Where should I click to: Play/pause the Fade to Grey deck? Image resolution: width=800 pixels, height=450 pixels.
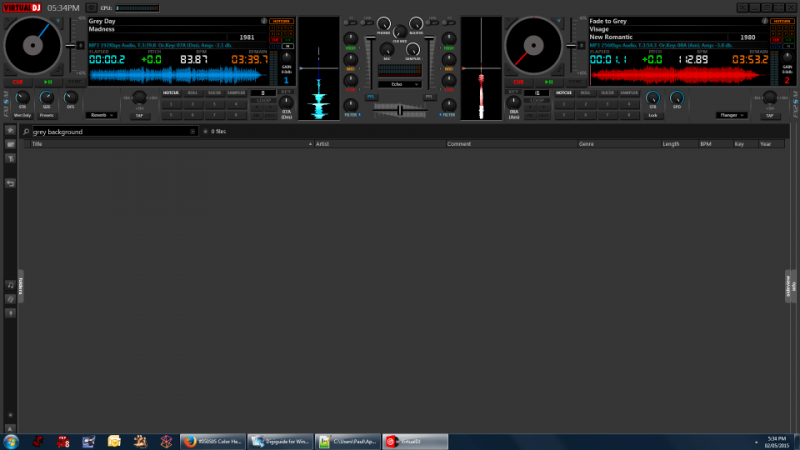point(549,82)
